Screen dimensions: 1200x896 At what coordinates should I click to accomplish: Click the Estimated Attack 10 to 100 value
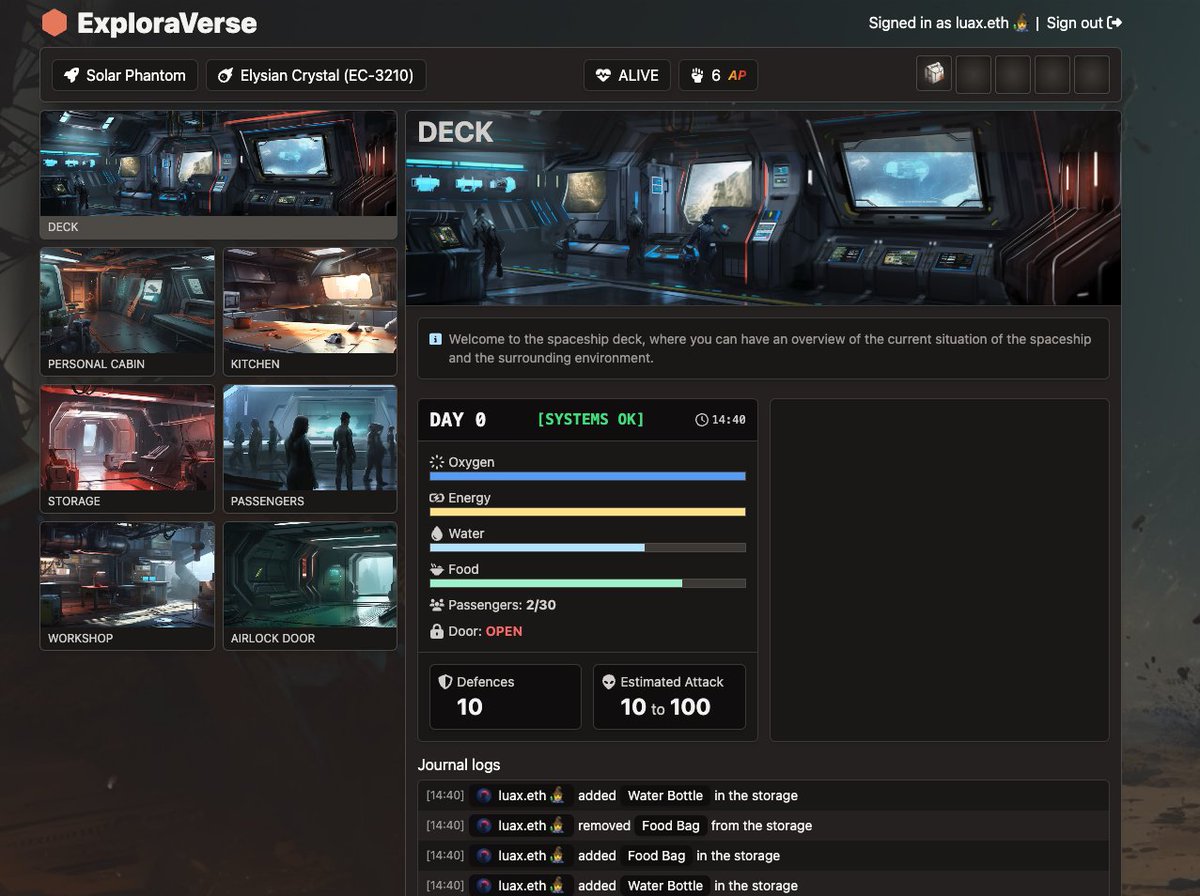pyautogui.click(x=665, y=707)
